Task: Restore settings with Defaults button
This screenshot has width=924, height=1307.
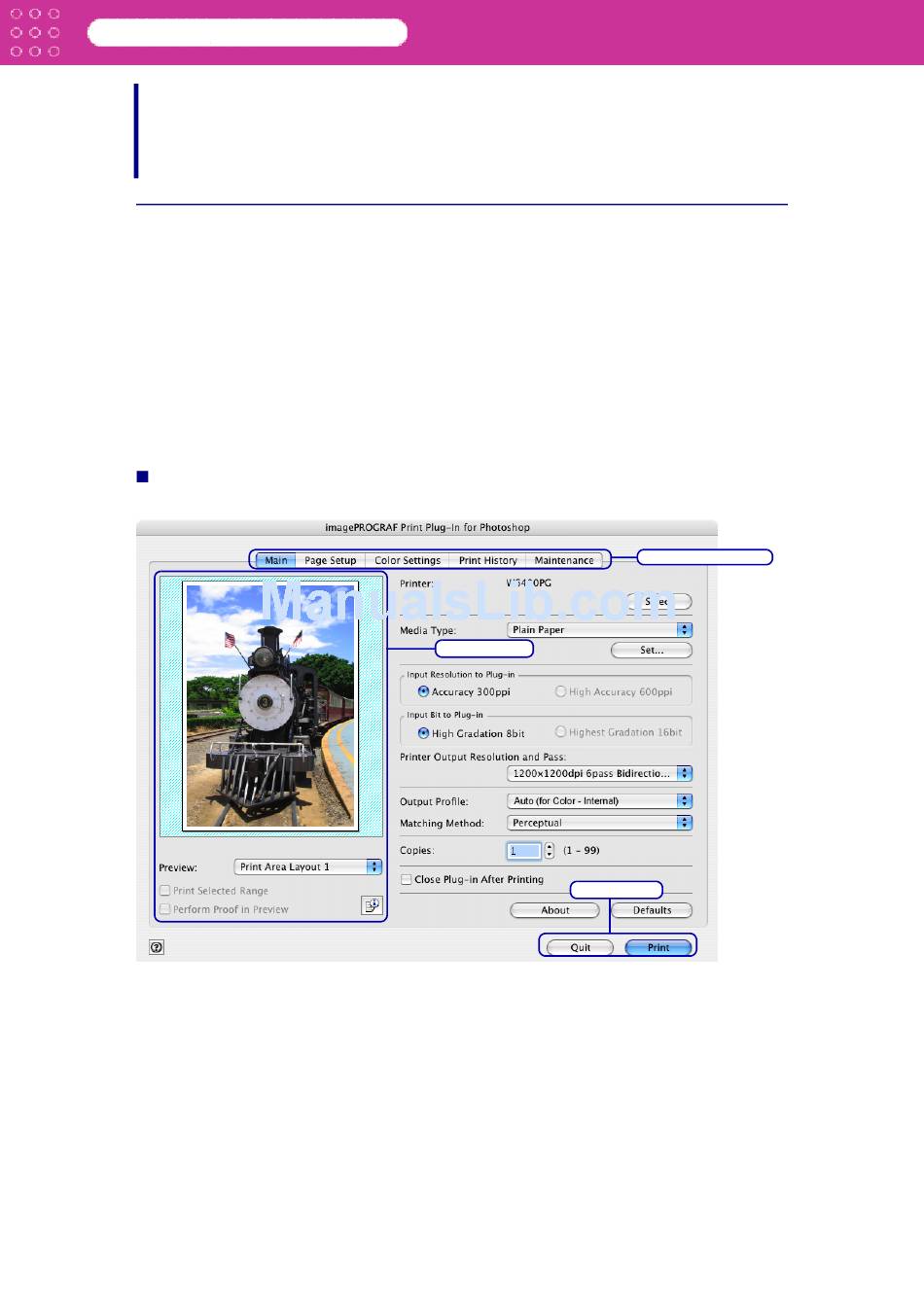Action: pos(652,910)
